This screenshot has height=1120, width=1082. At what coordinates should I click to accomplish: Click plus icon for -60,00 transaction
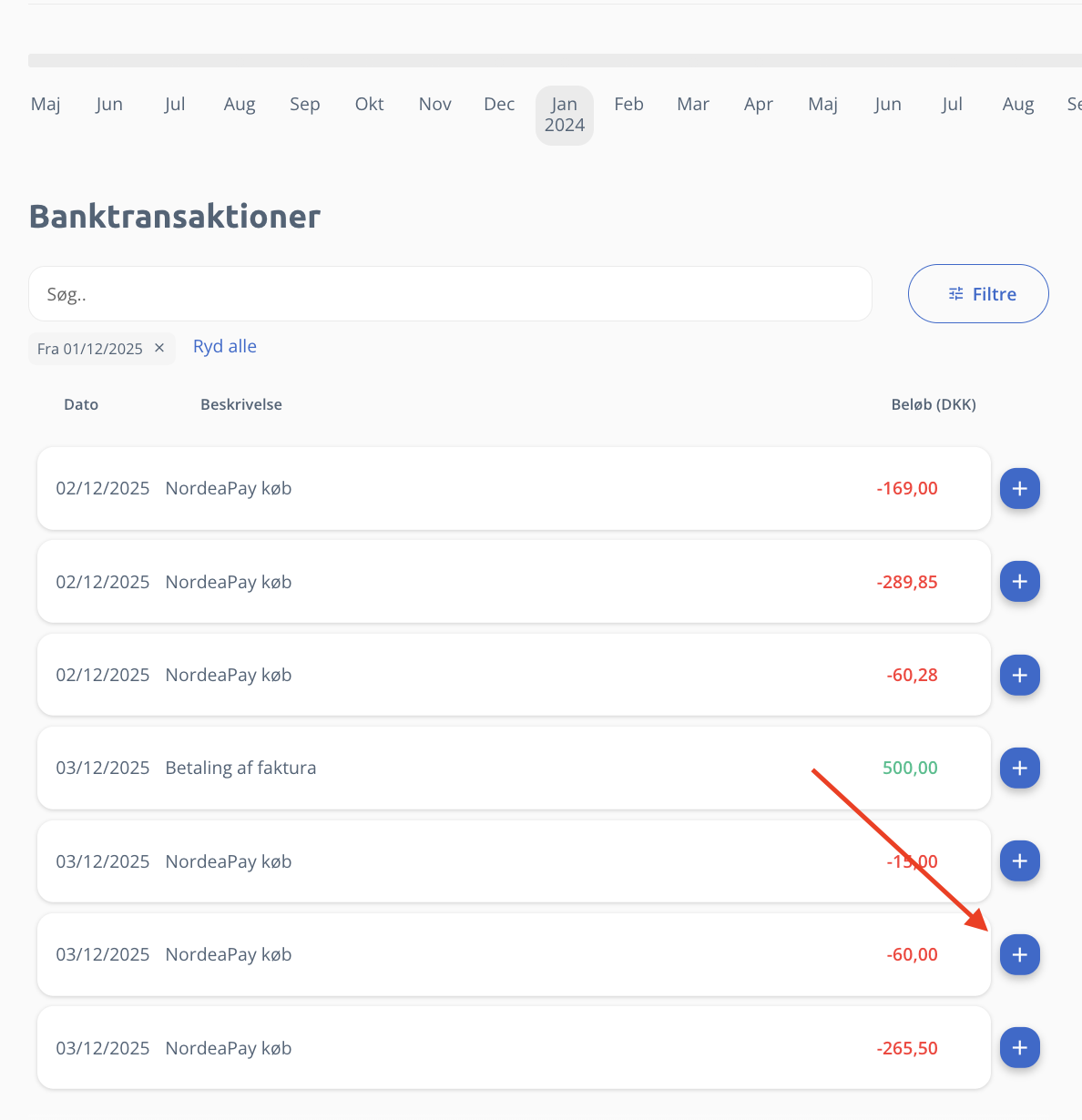tap(1019, 955)
